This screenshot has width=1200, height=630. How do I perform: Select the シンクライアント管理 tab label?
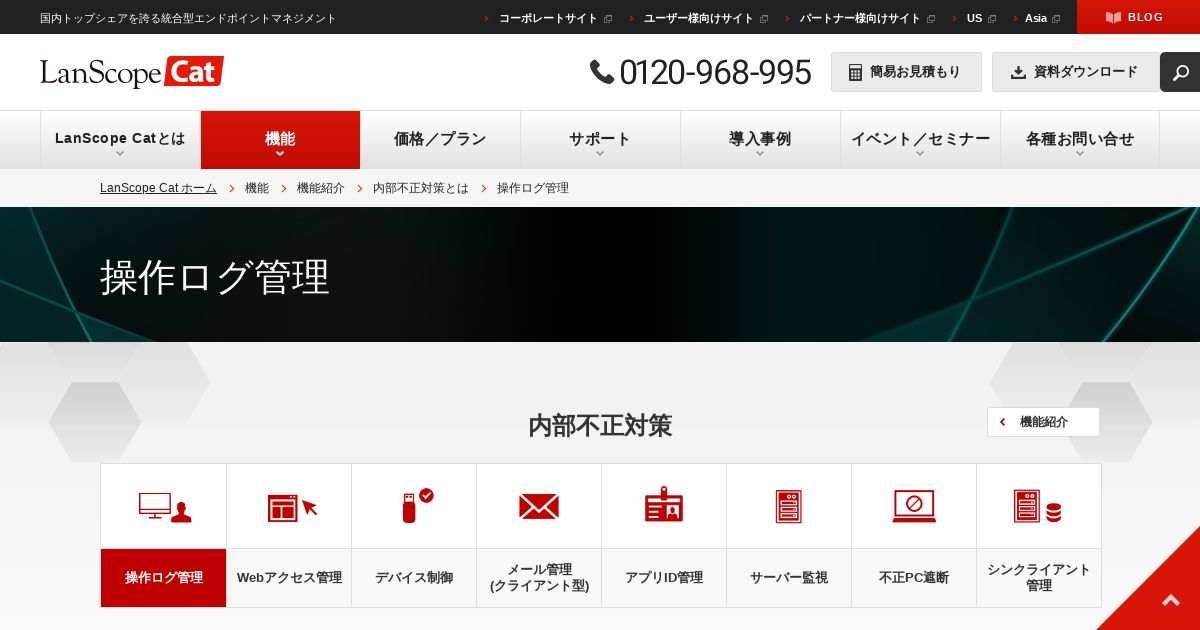click(1039, 578)
